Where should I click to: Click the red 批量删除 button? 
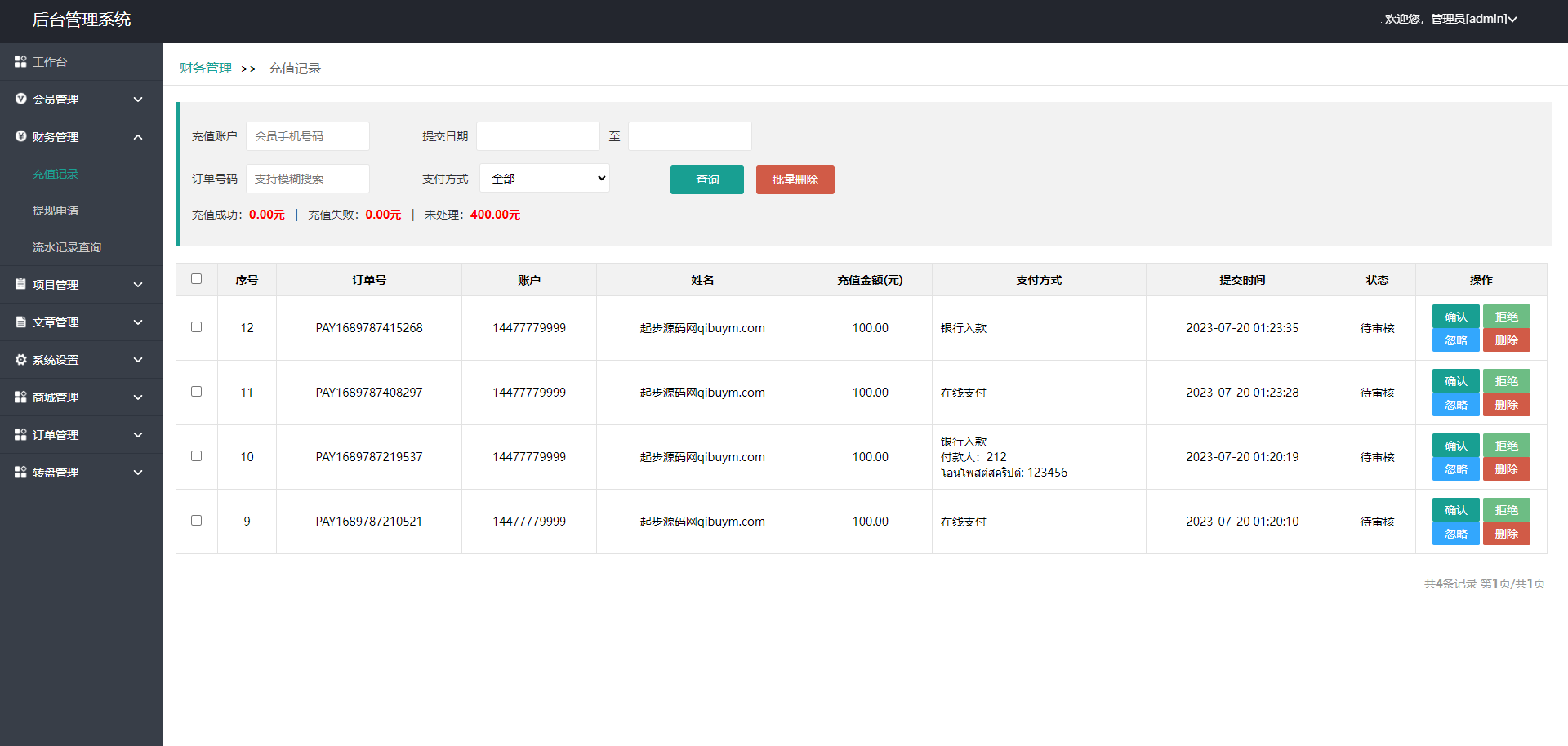click(795, 180)
